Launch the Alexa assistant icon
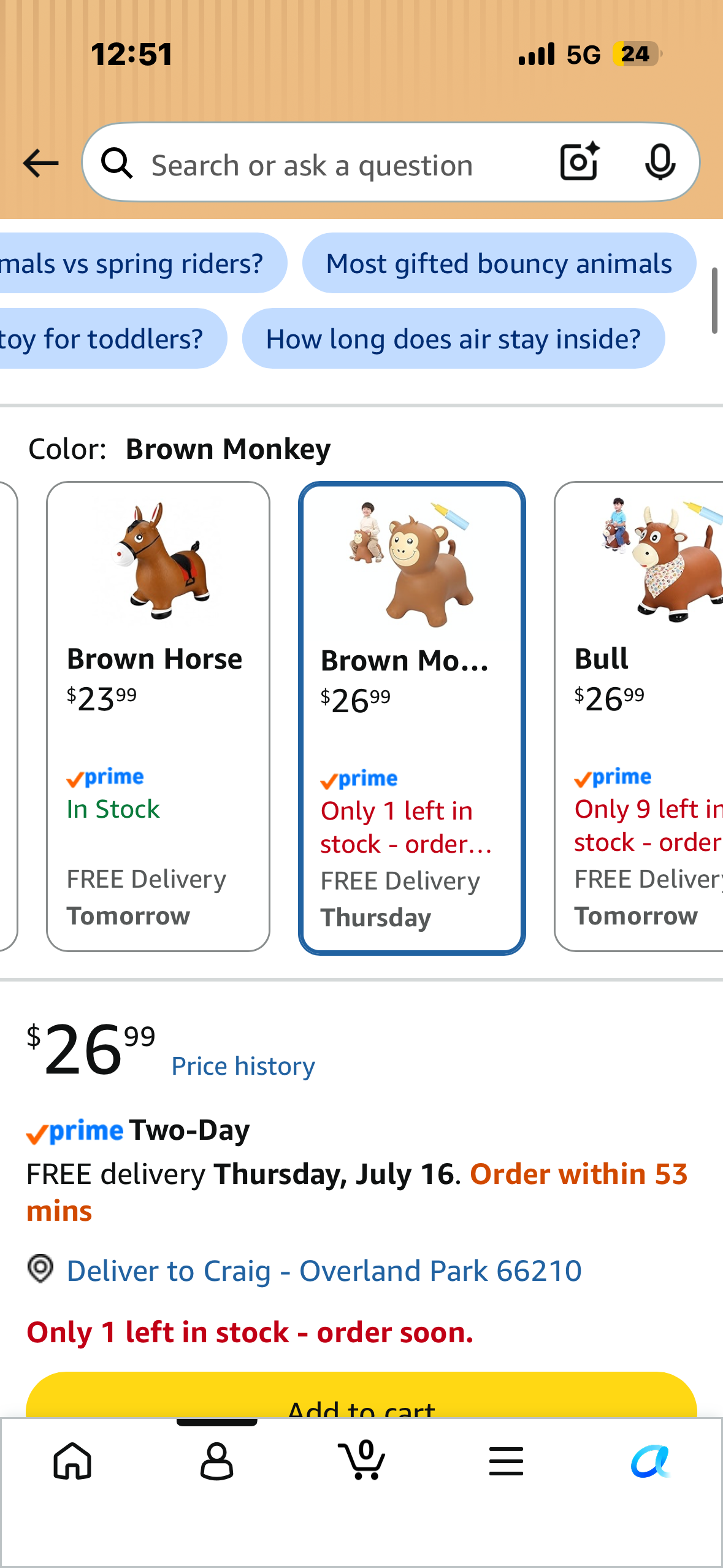This screenshot has width=723, height=1568. (651, 1461)
